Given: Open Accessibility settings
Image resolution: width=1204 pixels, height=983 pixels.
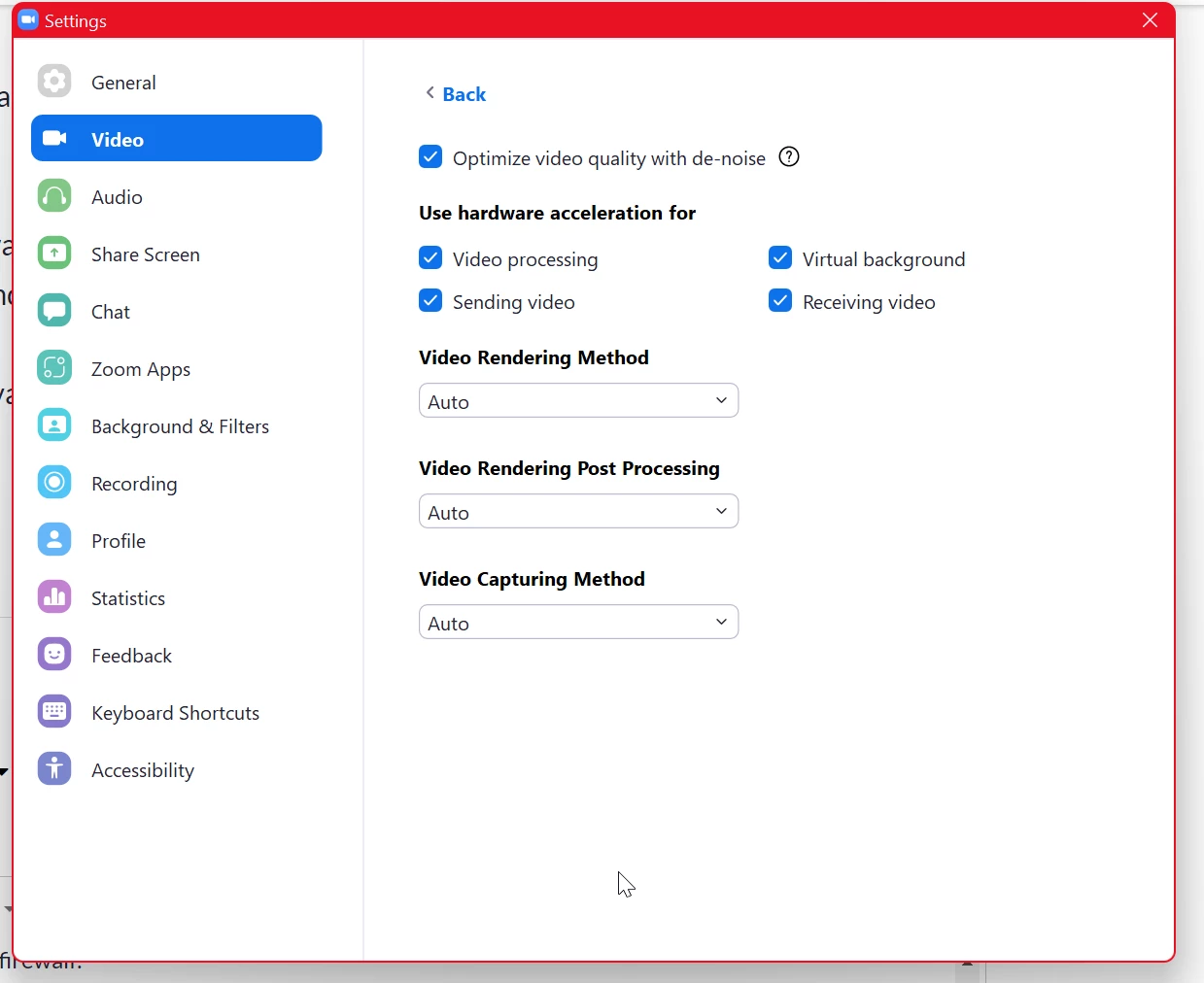Looking at the screenshot, I should (177, 769).
